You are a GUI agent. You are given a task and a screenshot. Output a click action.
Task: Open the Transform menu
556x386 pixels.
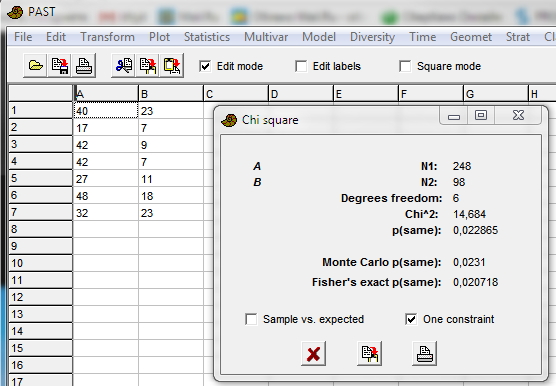tap(107, 37)
